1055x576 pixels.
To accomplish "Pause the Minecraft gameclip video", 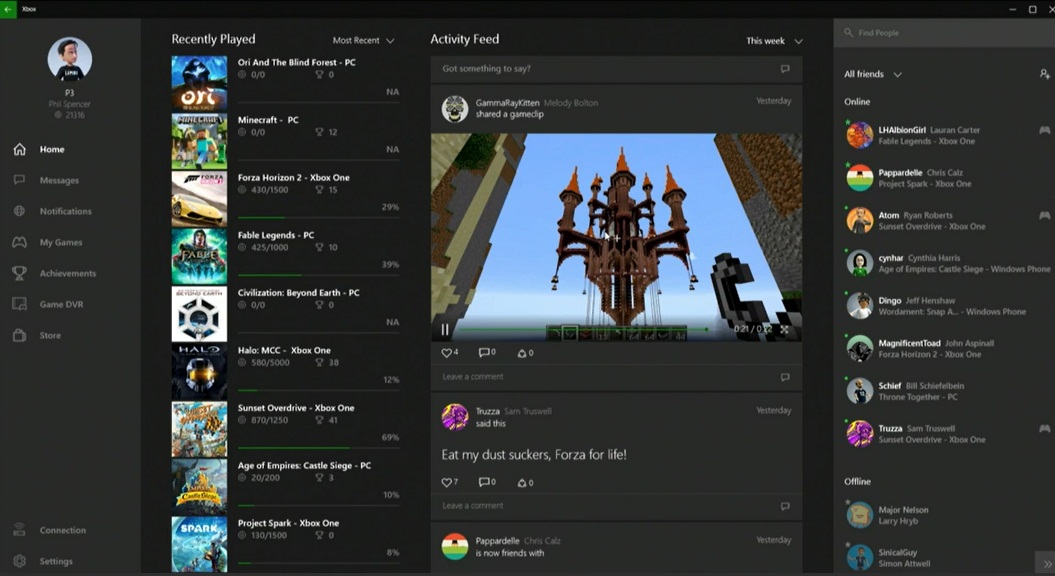I will 445,329.
